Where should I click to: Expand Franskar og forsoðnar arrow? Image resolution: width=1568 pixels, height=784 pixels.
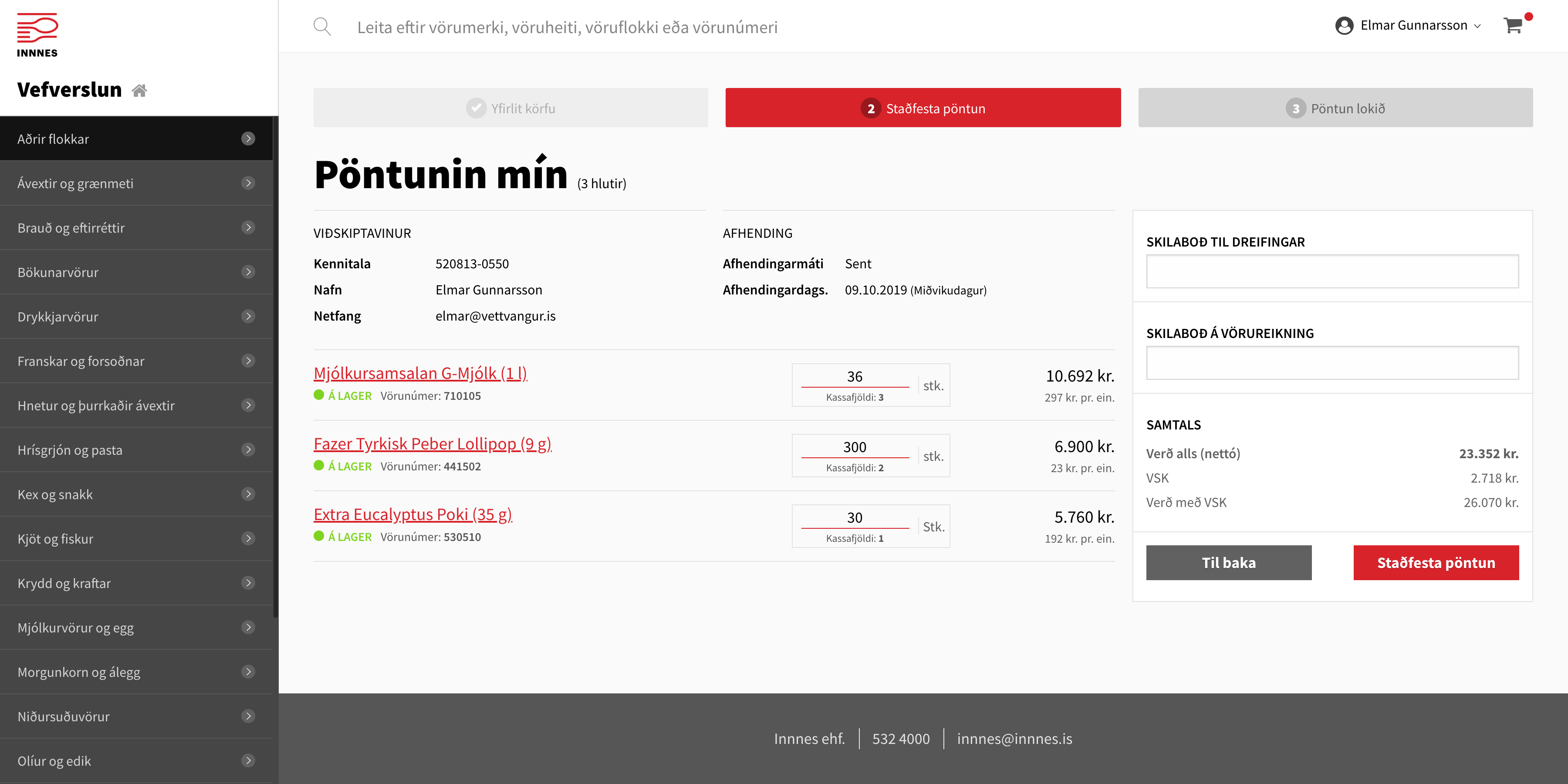(x=248, y=361)
